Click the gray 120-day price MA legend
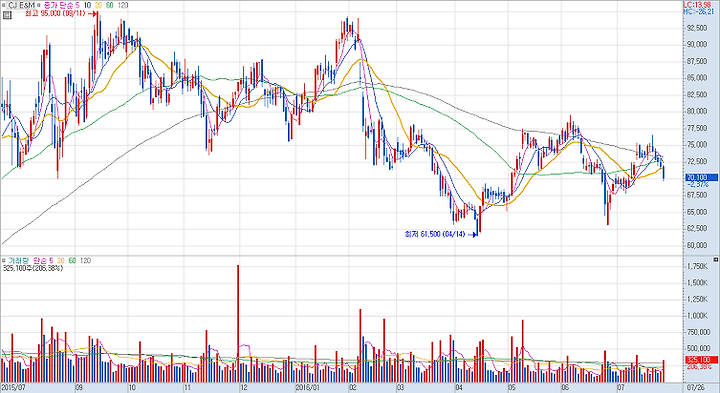Viewport: 720px width, 393px height. coord(123,6)
